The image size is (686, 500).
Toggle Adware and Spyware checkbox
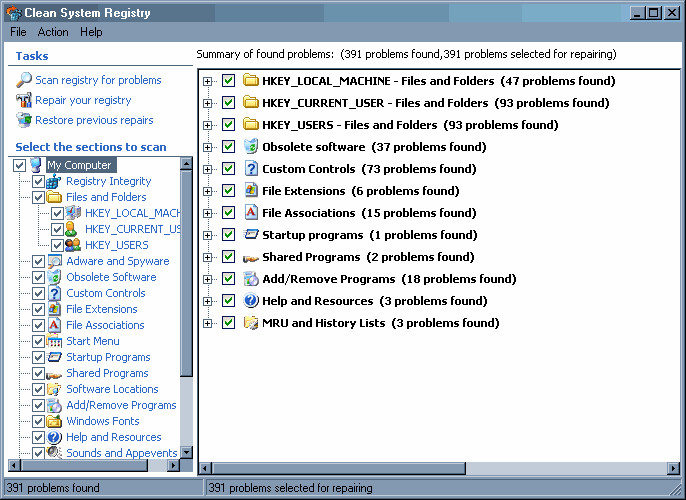tap(38, 261)
